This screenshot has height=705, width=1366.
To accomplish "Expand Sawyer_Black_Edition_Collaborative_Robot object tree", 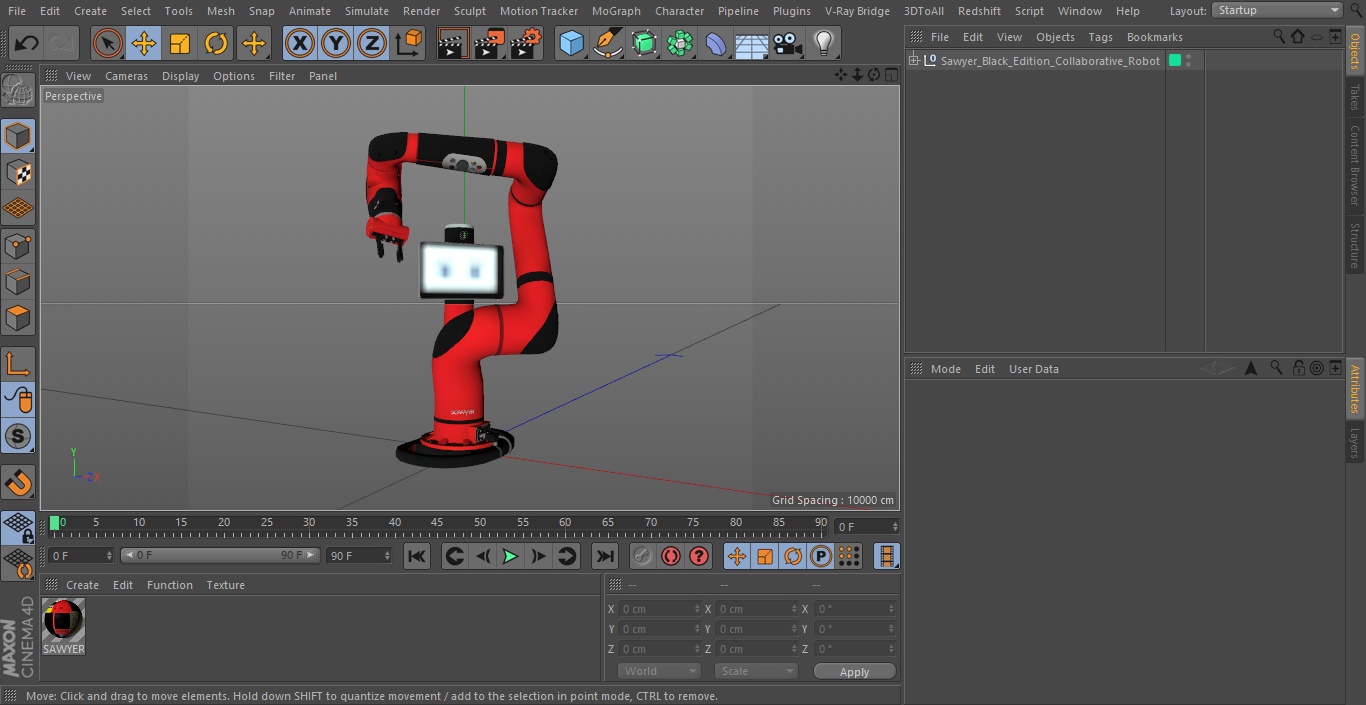I will [x=913, y=61].
